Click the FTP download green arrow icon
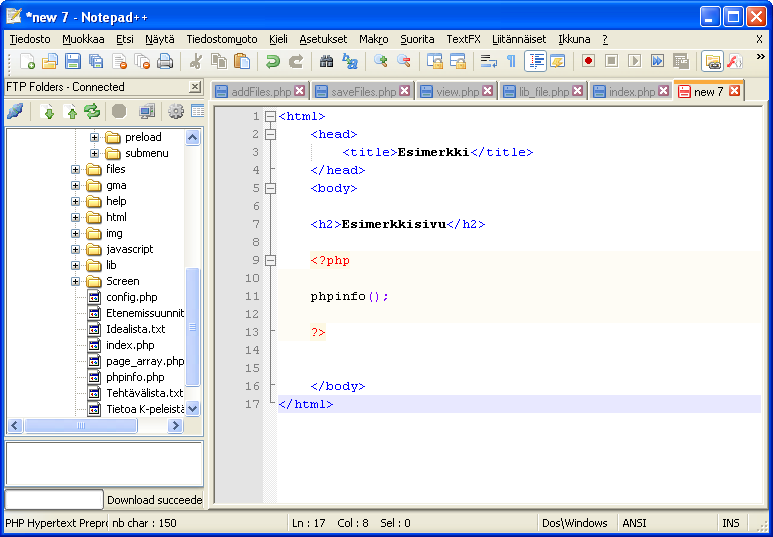 pos(48,112)
